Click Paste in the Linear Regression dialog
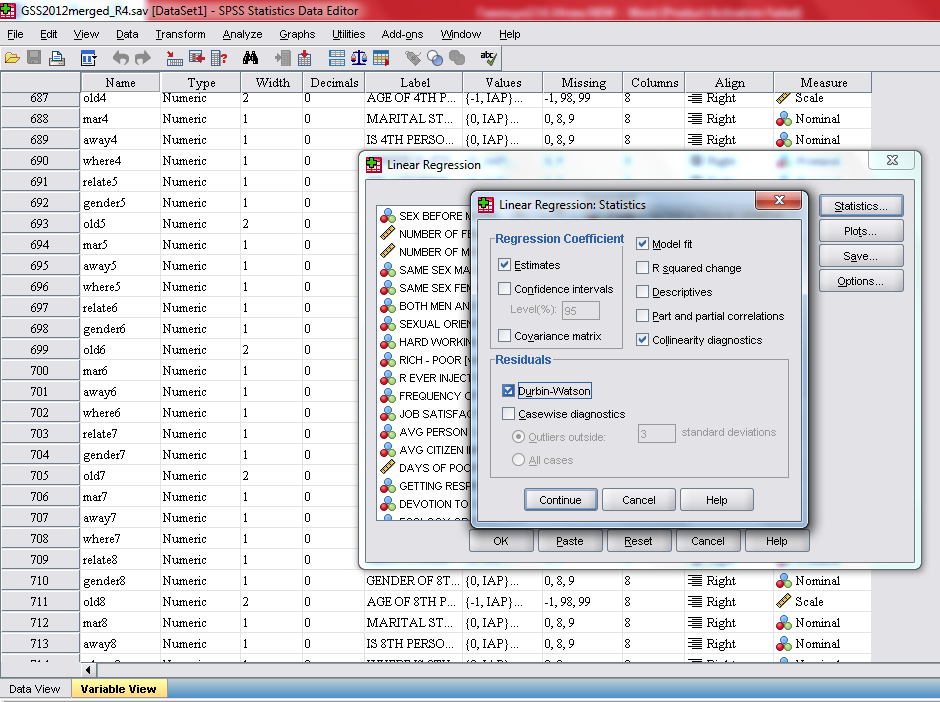Image resolution: width=940 pixels, height=702 pixels. point(570,541)
